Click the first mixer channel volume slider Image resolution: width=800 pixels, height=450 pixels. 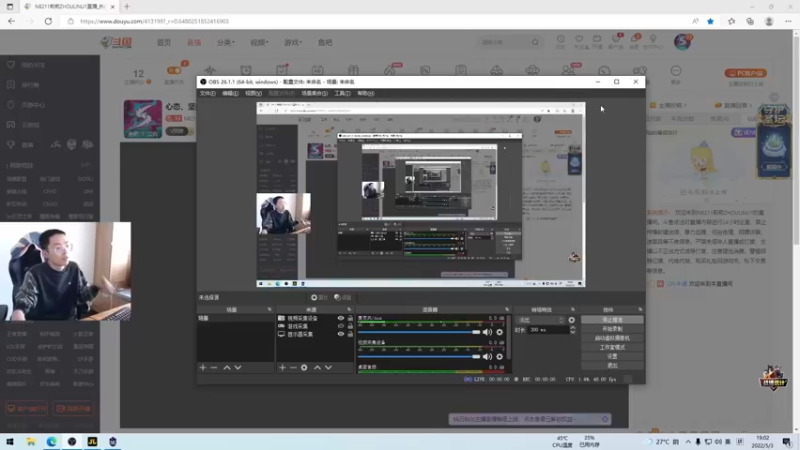(x=419, y=332)
